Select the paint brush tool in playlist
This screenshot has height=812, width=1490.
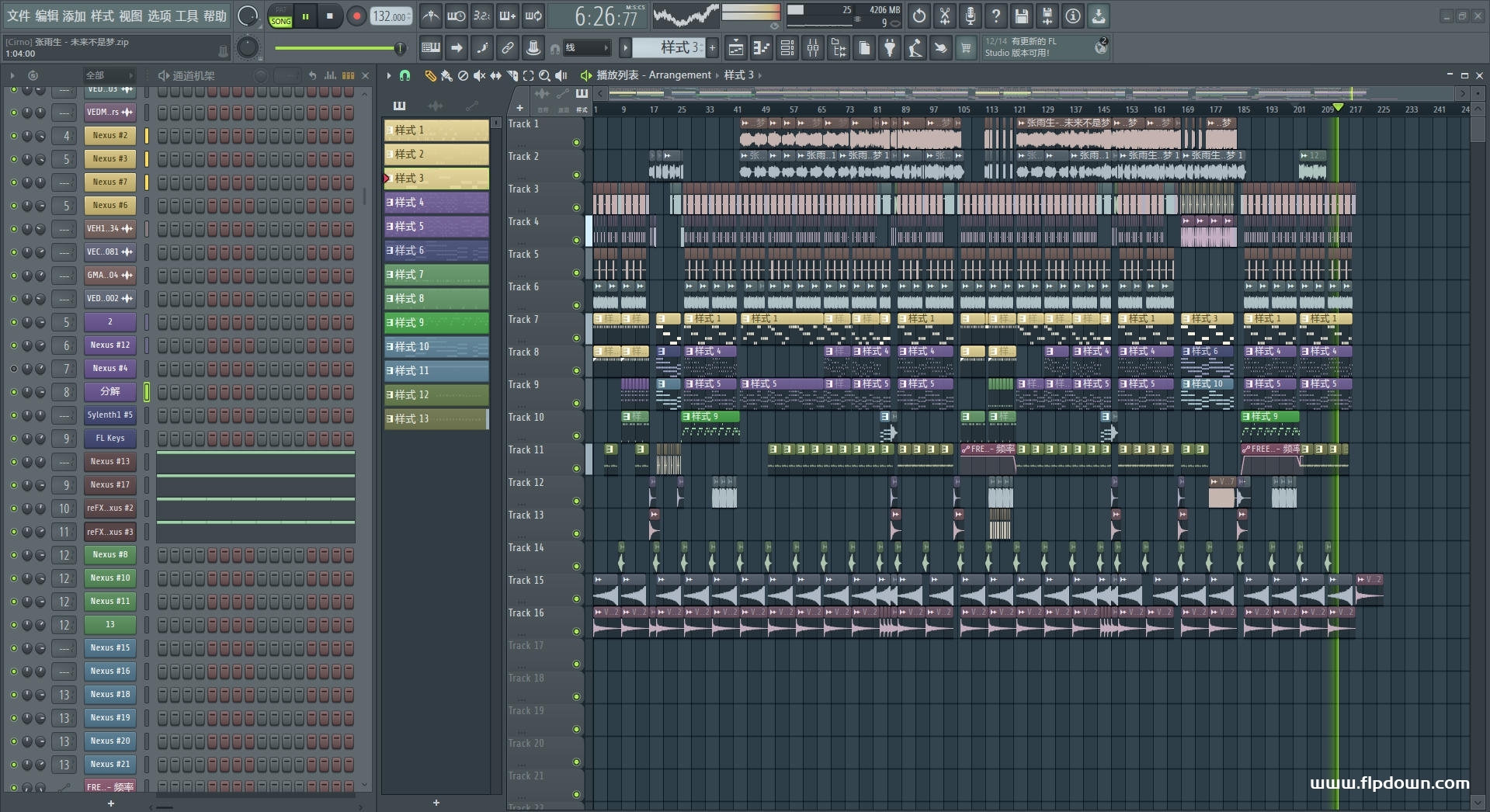click(x=446, y=75)
